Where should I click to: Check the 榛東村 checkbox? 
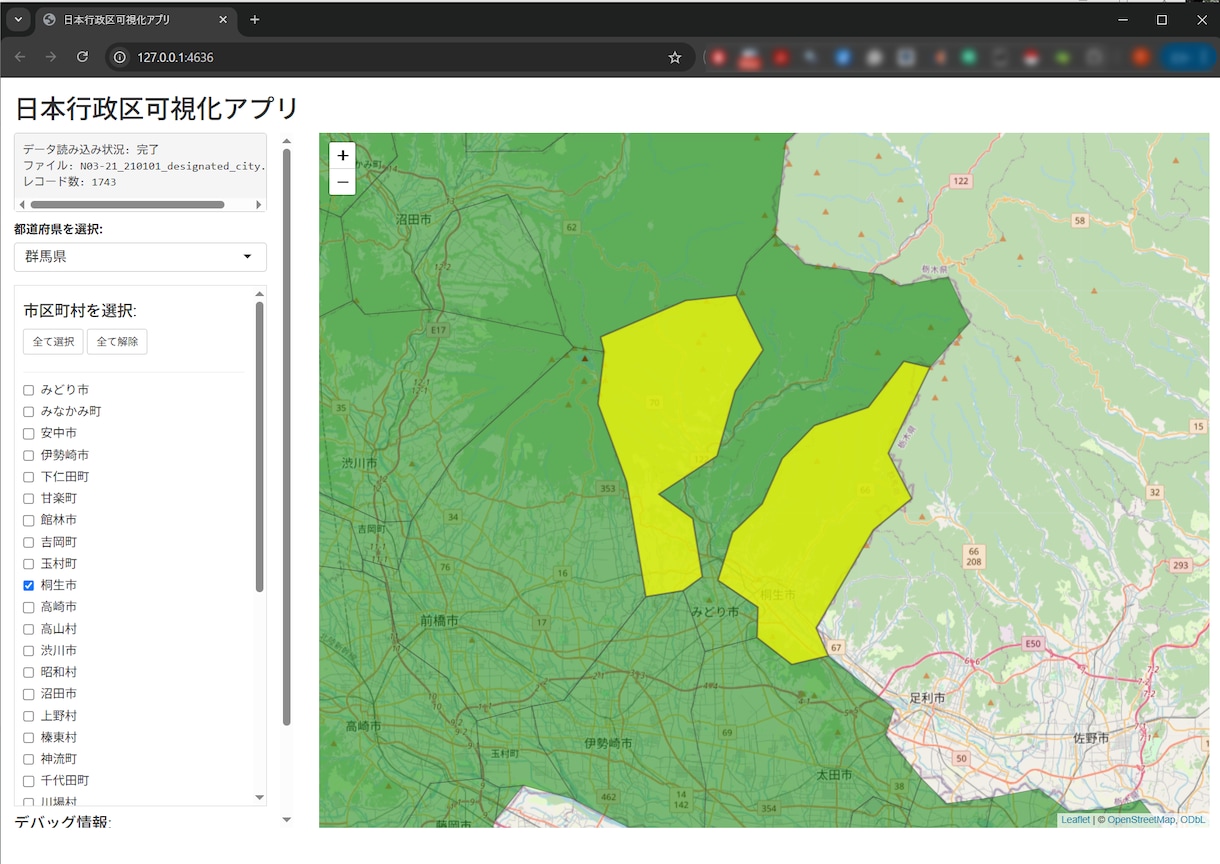pyautogui.click(x=29, y=737)
